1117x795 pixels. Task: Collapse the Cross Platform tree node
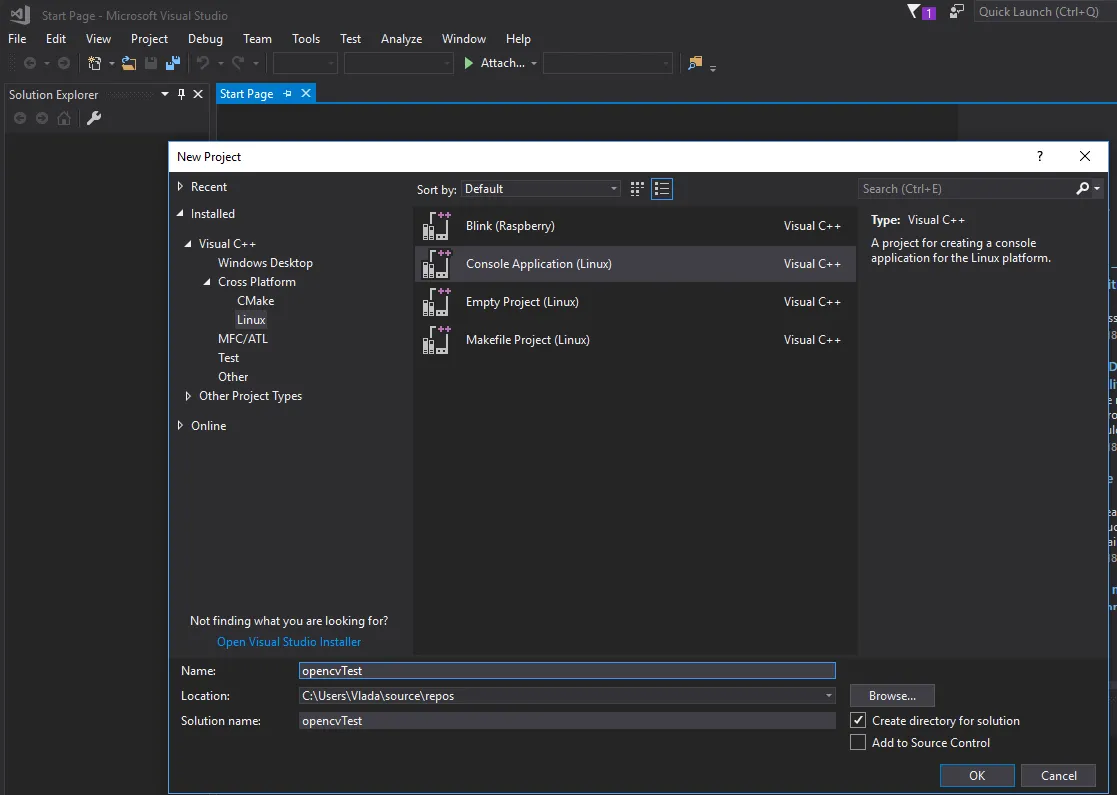(x=207, y=282)
